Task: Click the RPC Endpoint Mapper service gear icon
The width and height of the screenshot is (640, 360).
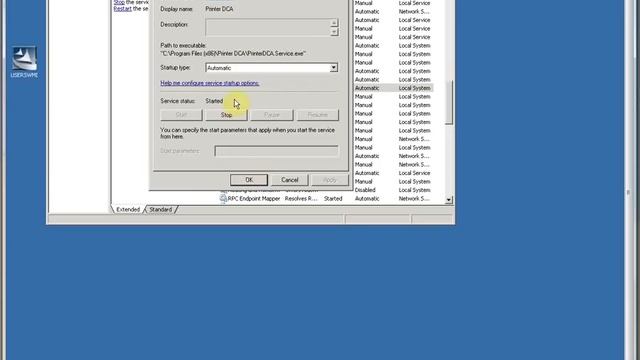Action: (x=223, y=198)
